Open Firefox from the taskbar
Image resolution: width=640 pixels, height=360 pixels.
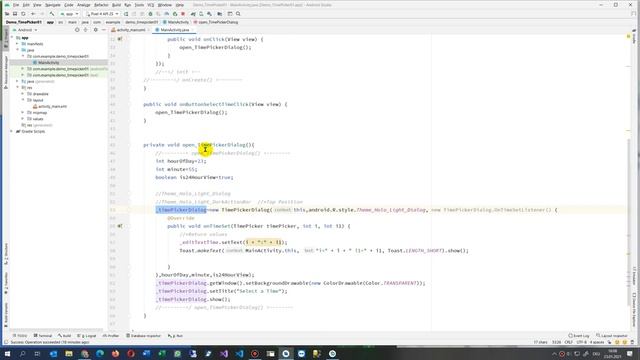[116, 353]
